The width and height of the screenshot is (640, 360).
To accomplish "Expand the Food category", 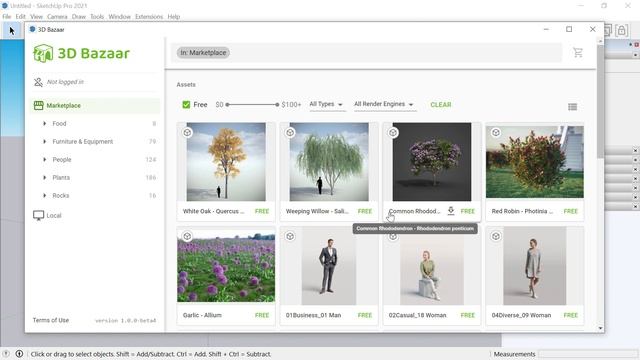I will [44, 123].
